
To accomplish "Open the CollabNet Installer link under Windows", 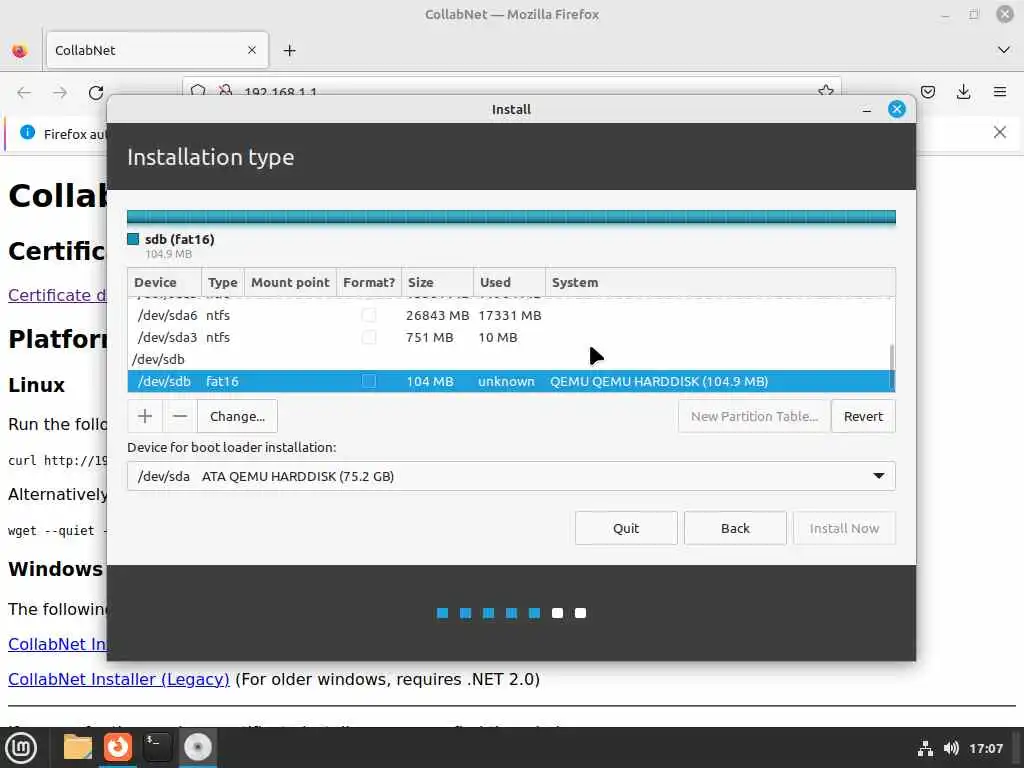I will pyautogui.click(x=57, y=644).
